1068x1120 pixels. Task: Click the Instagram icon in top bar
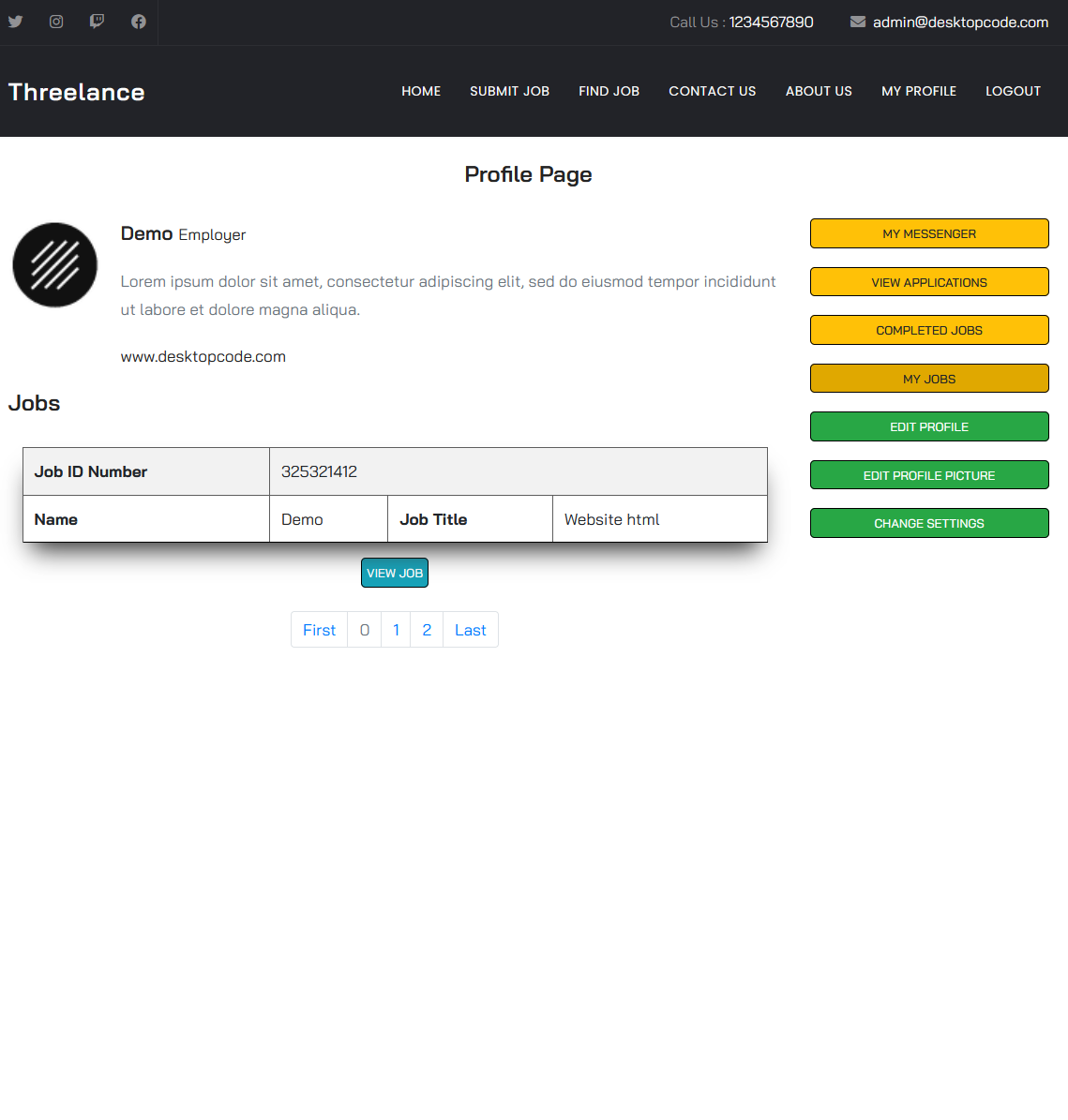pos(56,22)
